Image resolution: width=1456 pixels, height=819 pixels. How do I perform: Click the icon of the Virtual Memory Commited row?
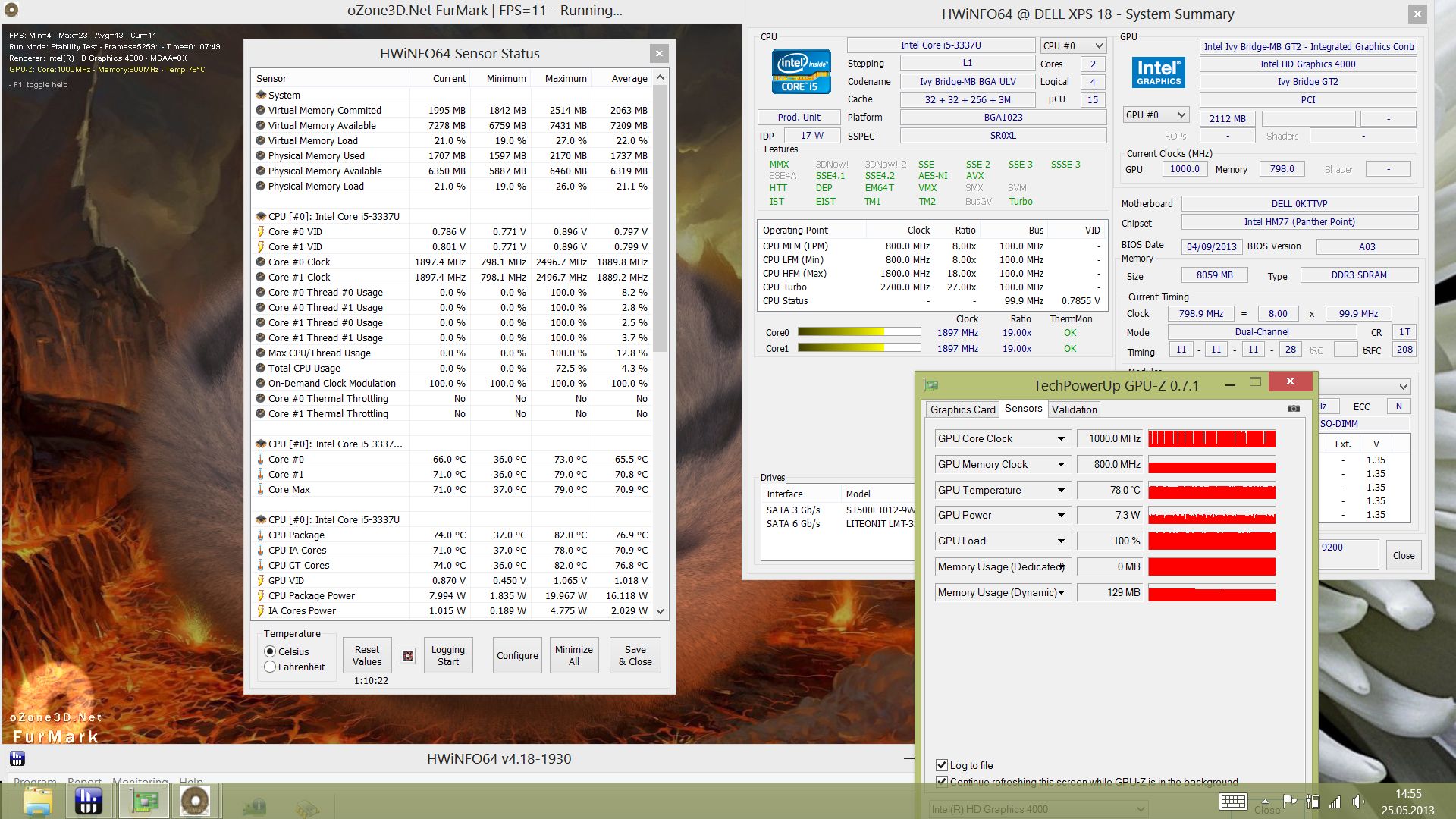[261, 110]
